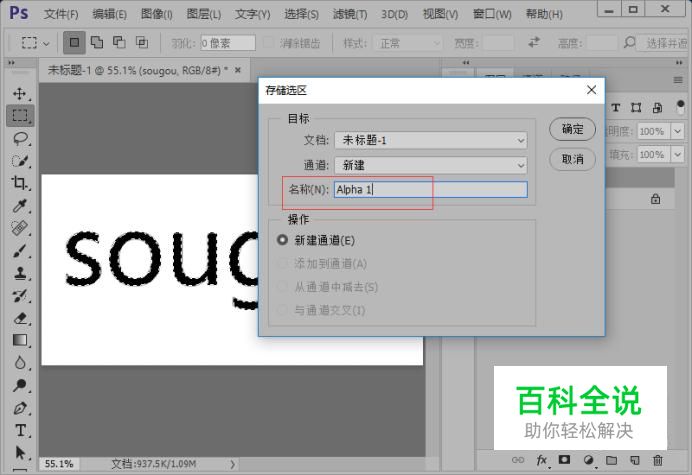Select 新建通道(E) radio button
Image resolution: width=692 pixels, height=475 pixels.
[282, 240]
